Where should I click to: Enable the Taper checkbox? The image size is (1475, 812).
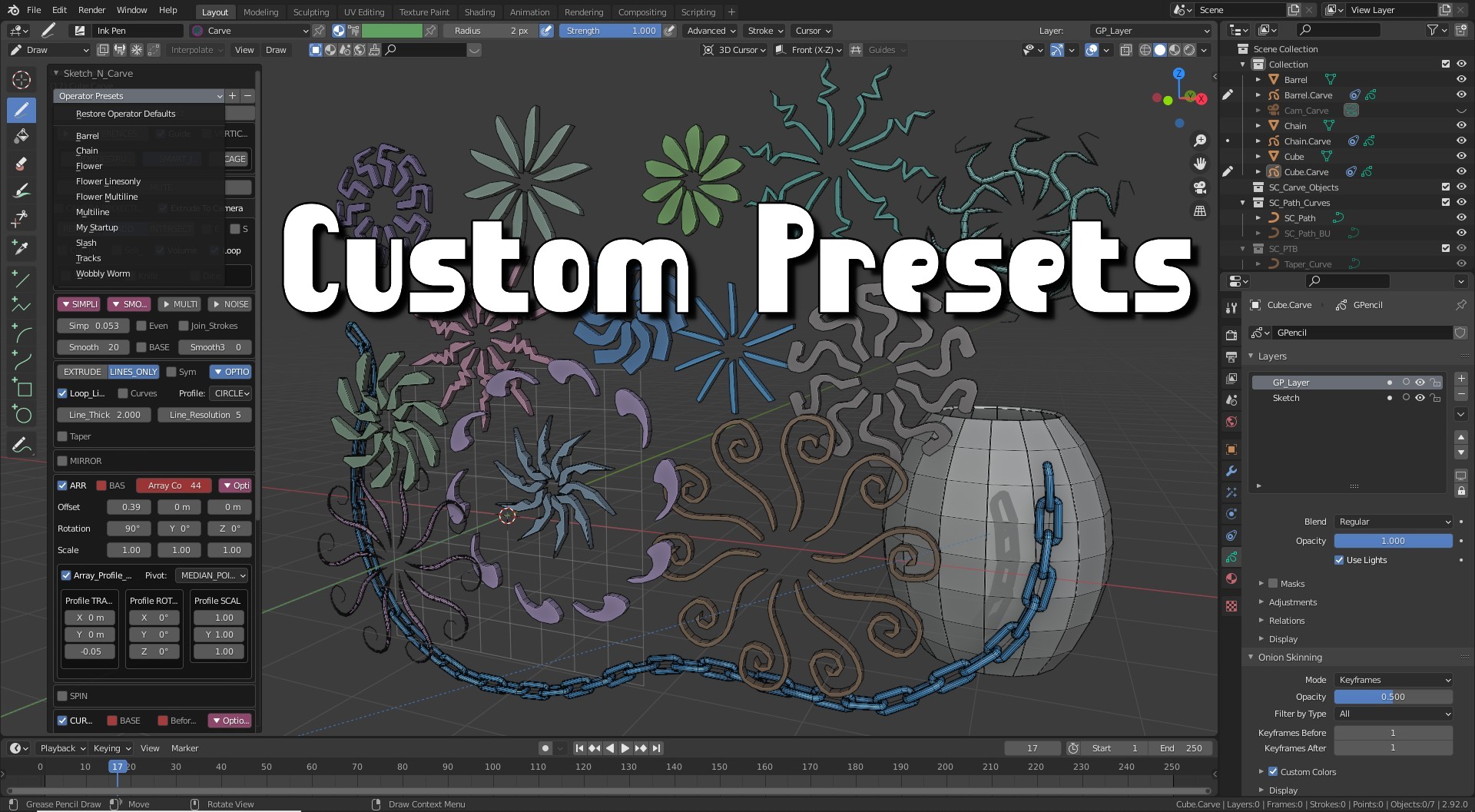pyautogui.click(x=62, y=436)
